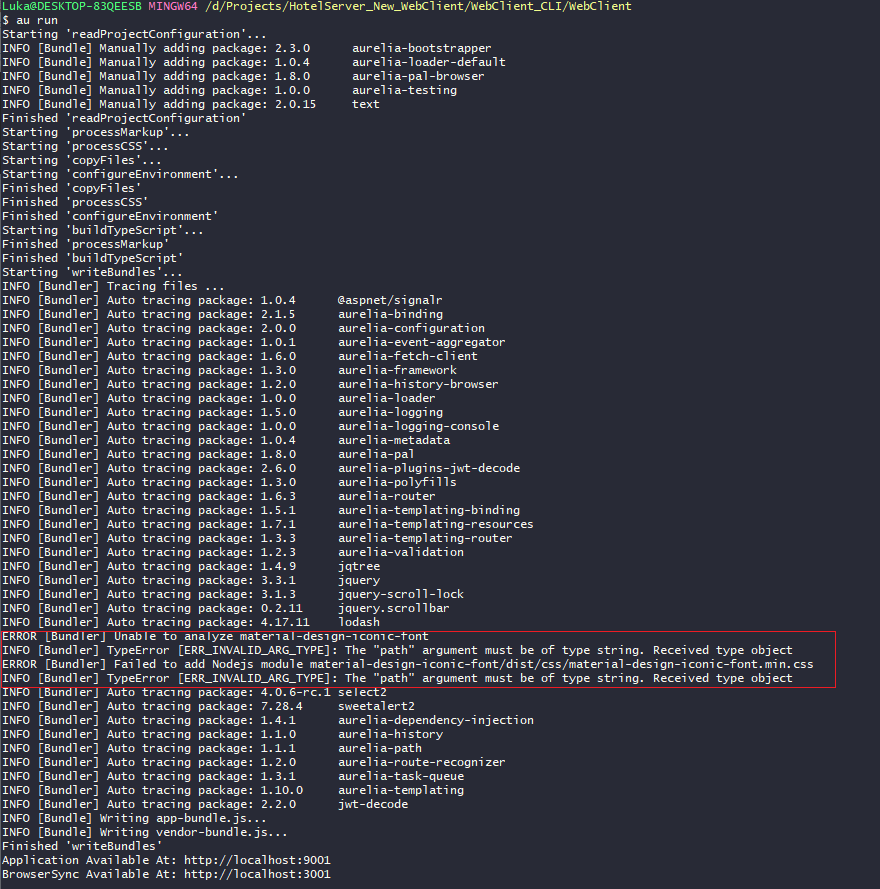Click the line Finished 'copyFiles'

pos(71,188)
